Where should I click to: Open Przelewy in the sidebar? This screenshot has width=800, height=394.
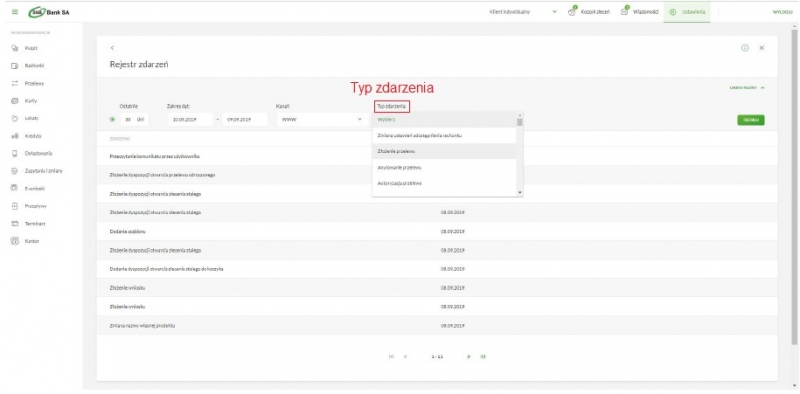pos(33,83)
